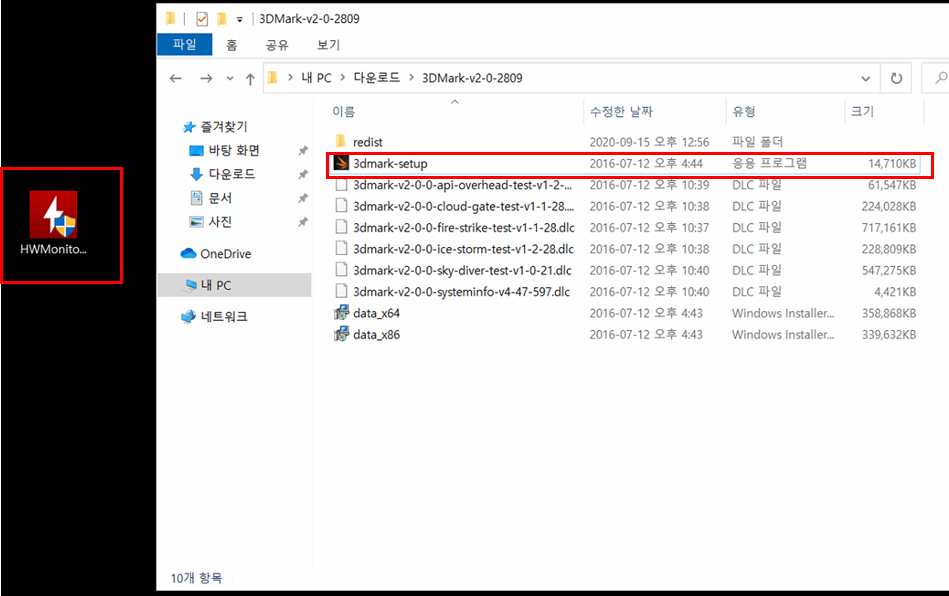This screenshot has height=596, width=949.
Task: Click the New folder quick access icon
Action: (222, 19)
